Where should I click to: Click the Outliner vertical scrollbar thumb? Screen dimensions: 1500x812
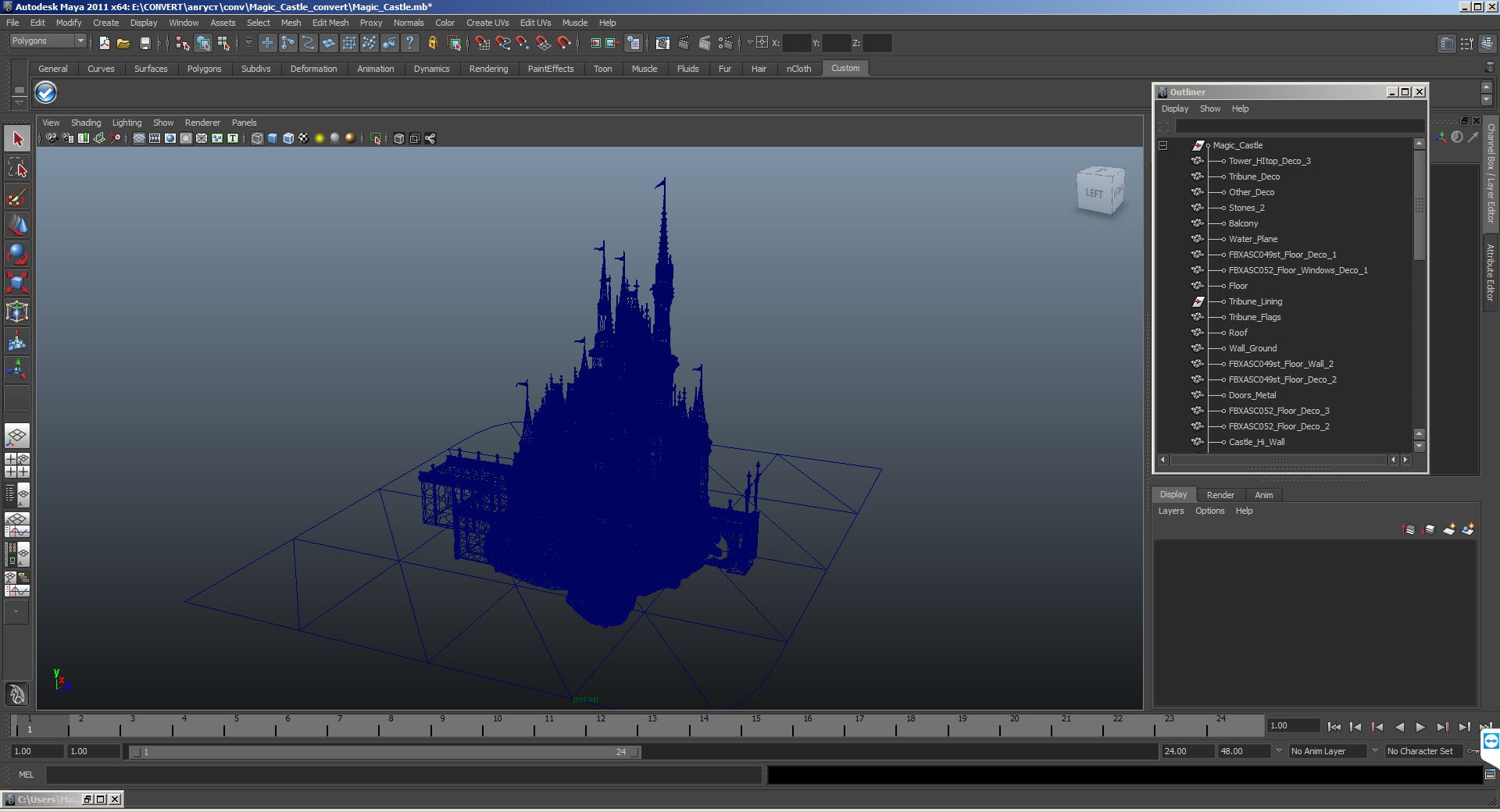[x=1420, y=206]
